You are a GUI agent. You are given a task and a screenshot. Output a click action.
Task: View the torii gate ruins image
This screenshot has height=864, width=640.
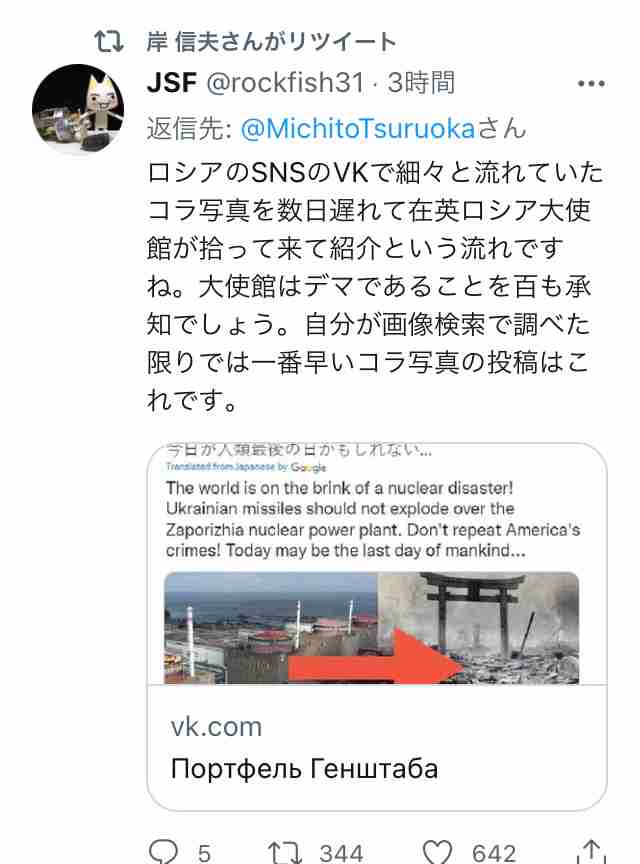(x=478, y=628)
